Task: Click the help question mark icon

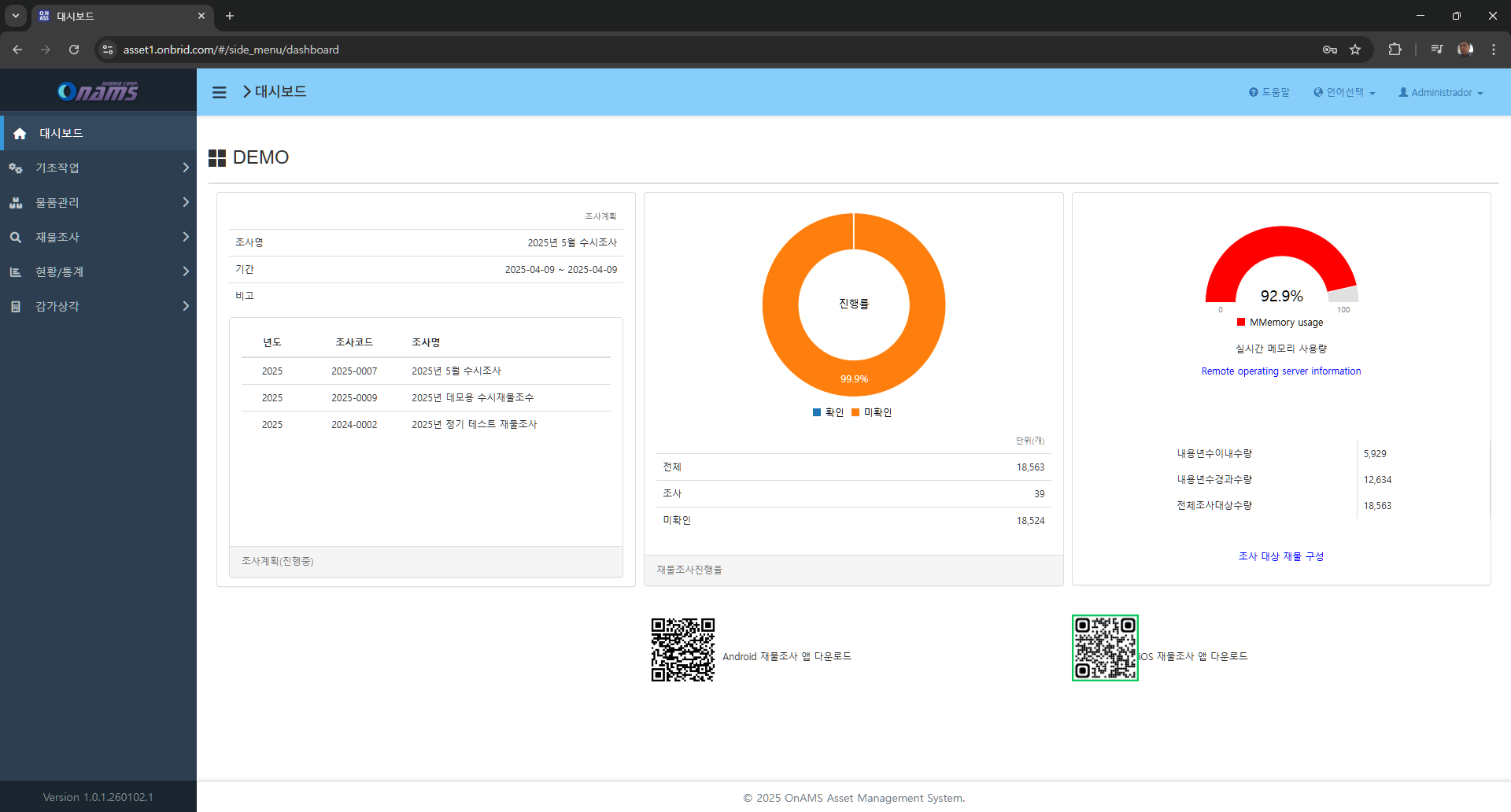Action: point(1253,92)
